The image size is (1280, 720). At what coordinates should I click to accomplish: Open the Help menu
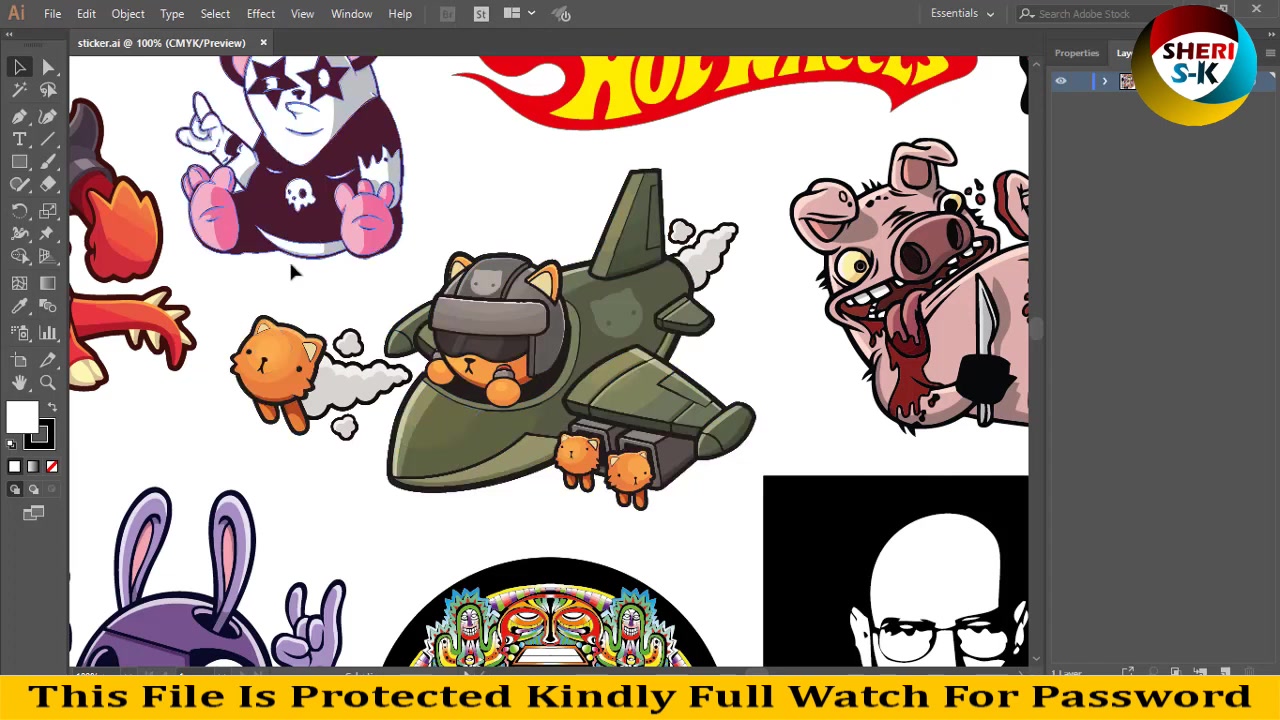[400, 14]
